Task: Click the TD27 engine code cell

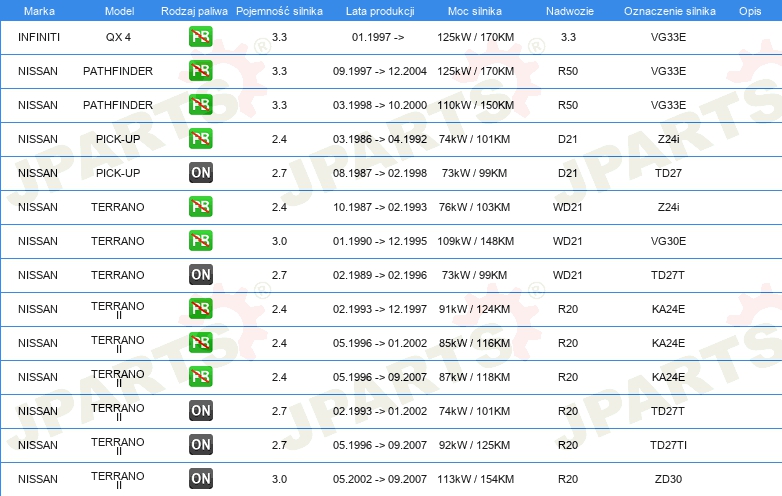Action: coord(668,173)
